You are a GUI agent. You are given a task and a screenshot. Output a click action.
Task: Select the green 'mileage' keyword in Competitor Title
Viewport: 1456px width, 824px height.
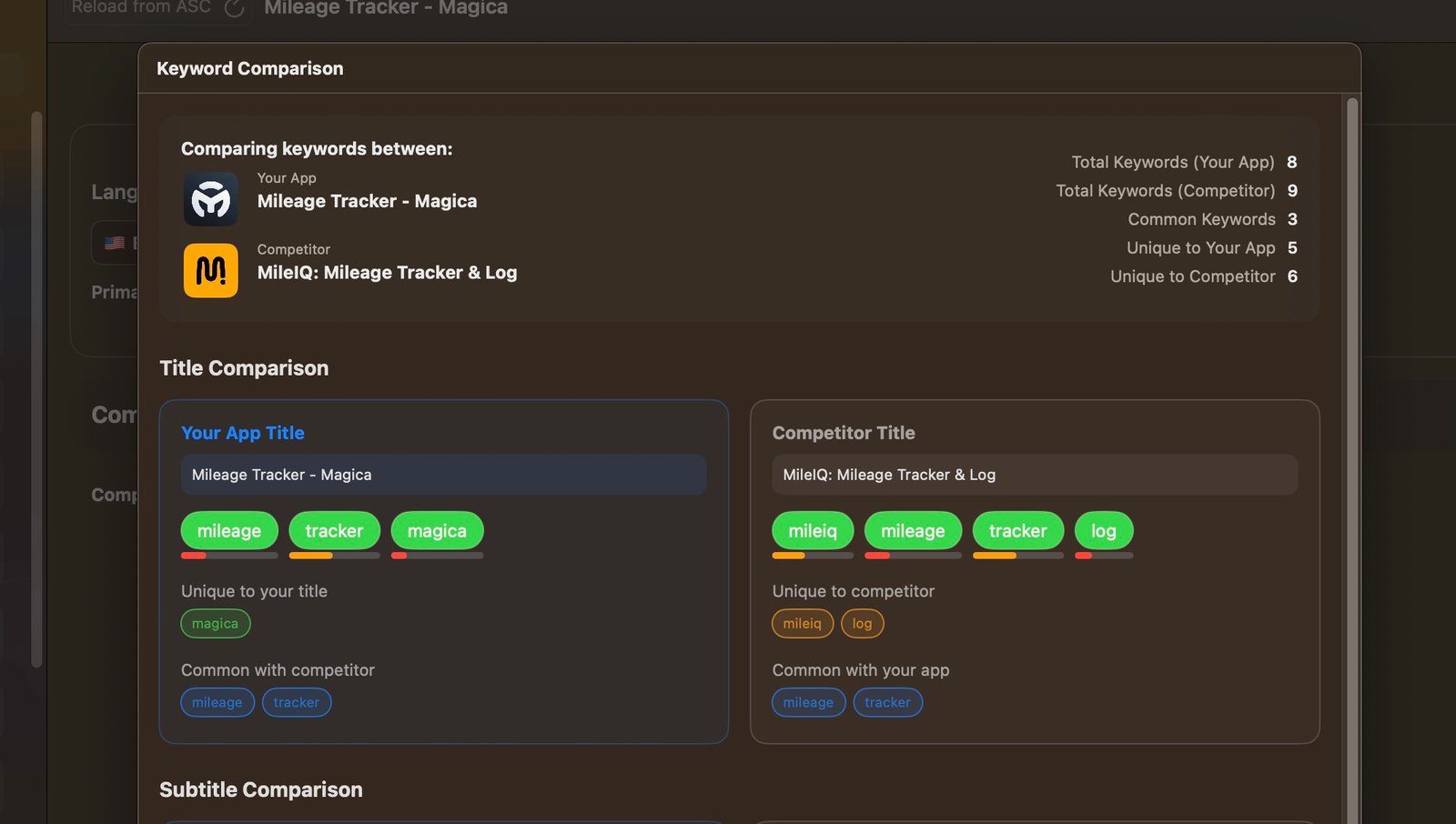pos(913,531)
